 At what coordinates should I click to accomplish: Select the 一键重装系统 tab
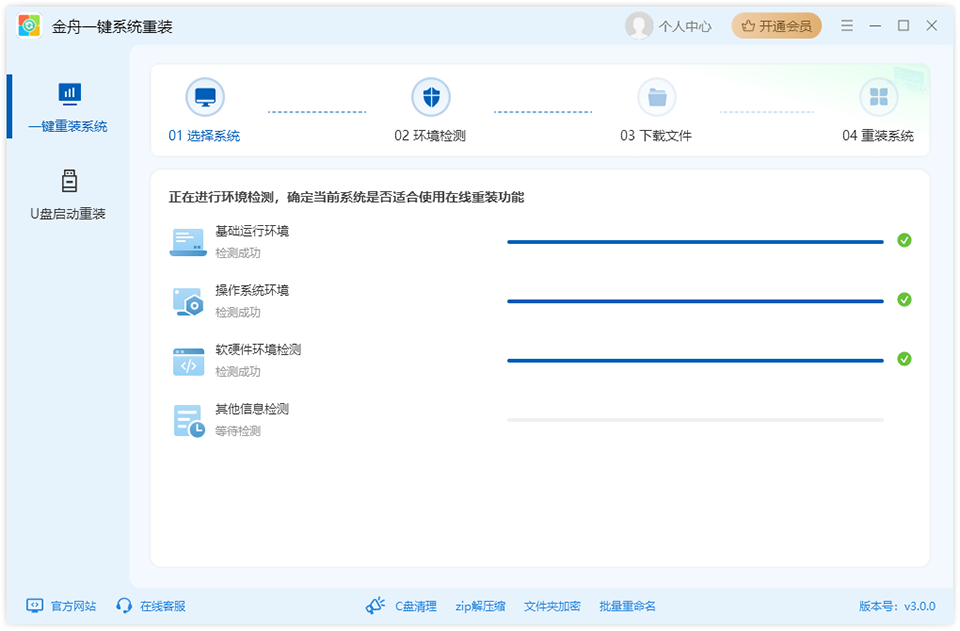(67, 108)
